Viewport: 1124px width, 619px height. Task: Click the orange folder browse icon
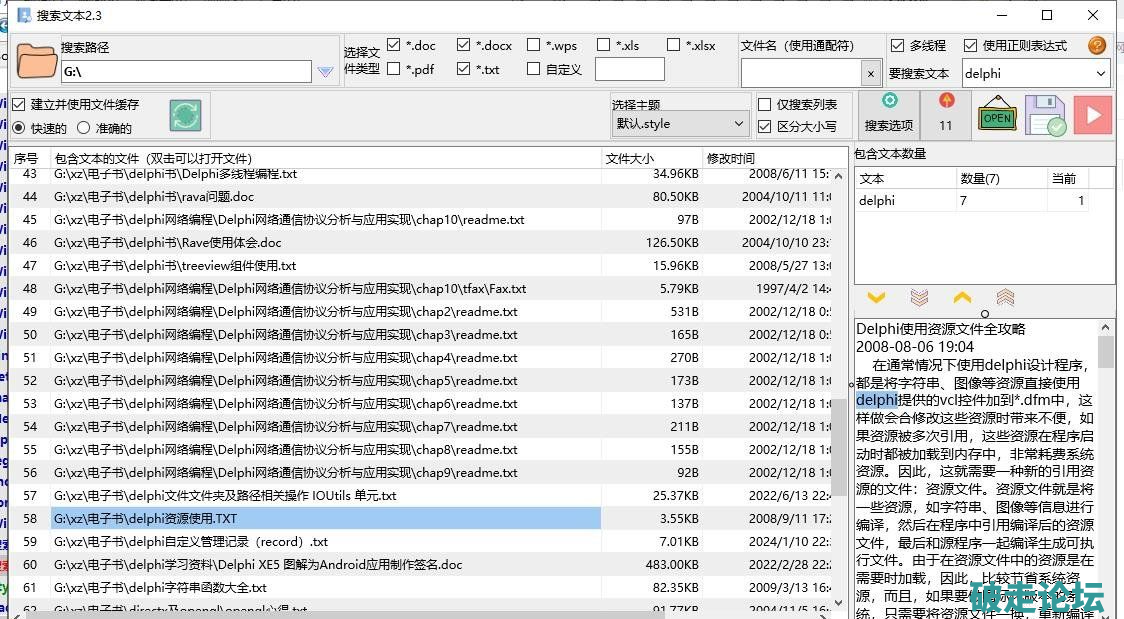(x=37, y=61)
